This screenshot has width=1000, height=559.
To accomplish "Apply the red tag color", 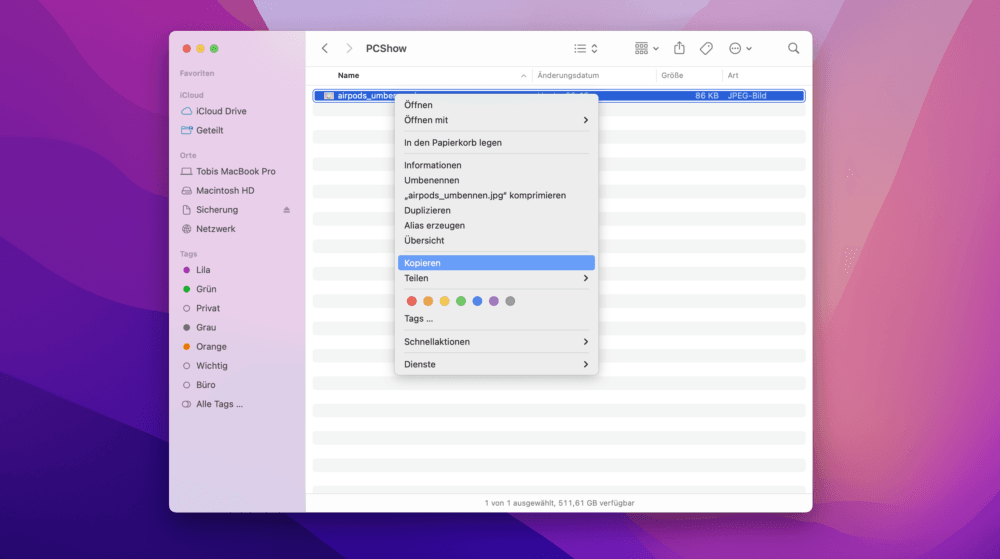I will pos(411,301).
